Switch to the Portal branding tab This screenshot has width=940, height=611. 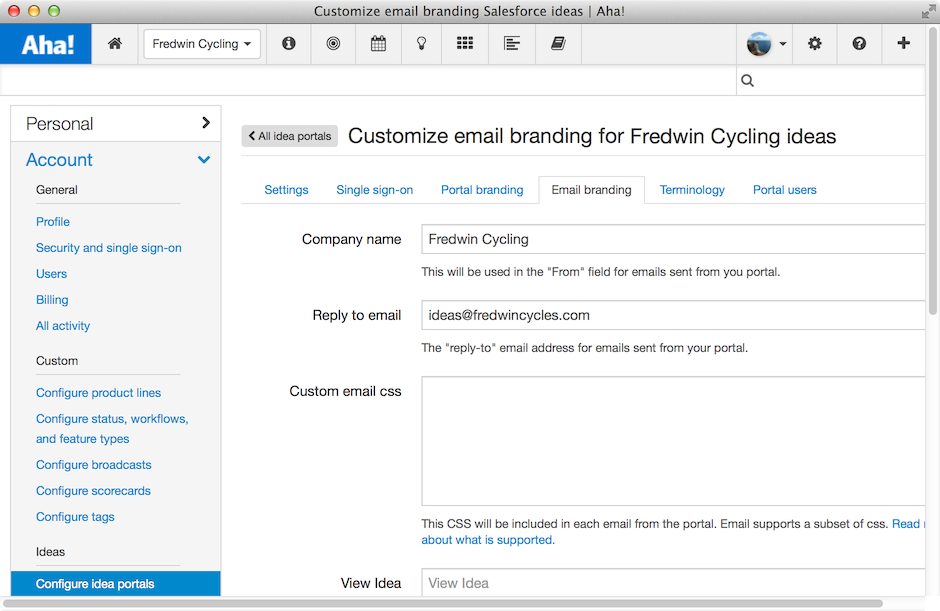click(482, 189)
